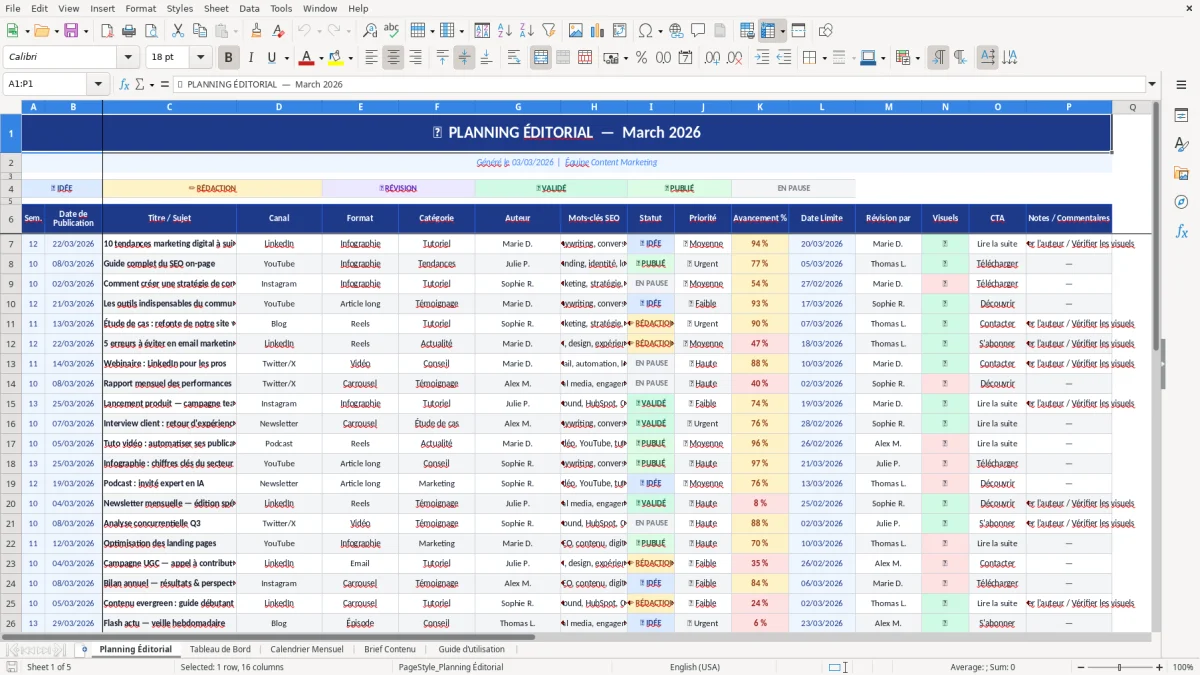This screenshot has height=675, width=1200.
Task: Apply percent number format
Action: click(x=641, y=58)
